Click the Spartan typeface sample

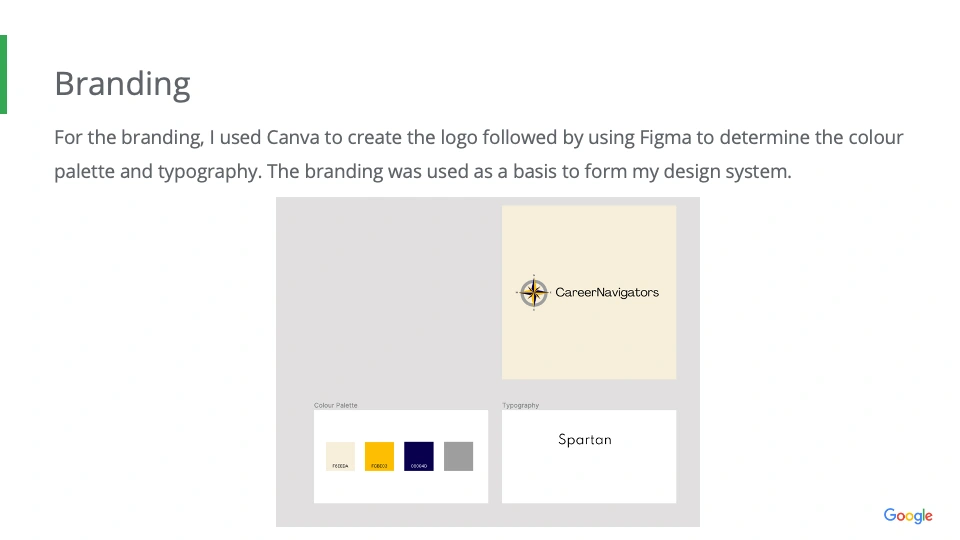point(585,439)
